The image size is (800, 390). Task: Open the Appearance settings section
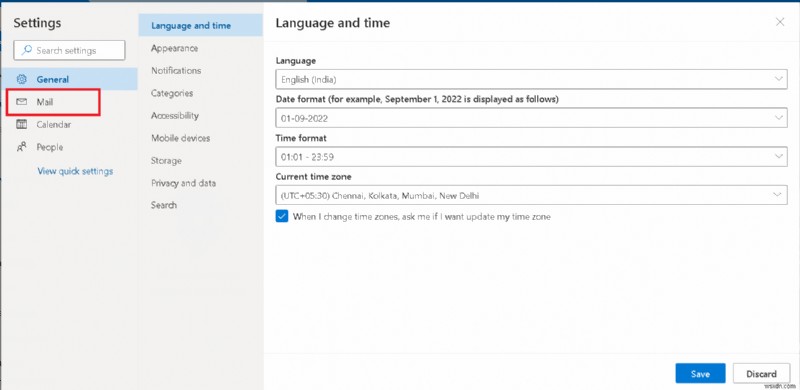click(x=174, y=48)
